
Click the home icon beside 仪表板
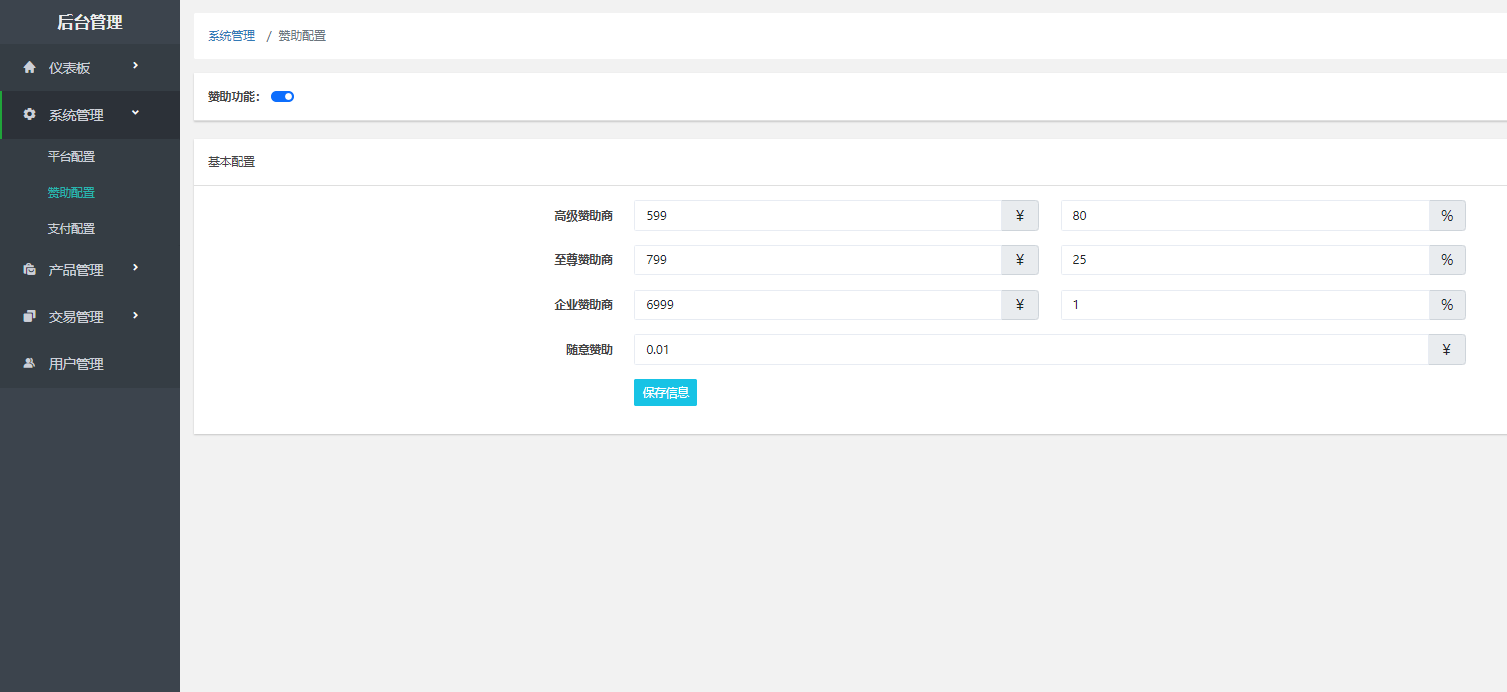pos(29,68)
